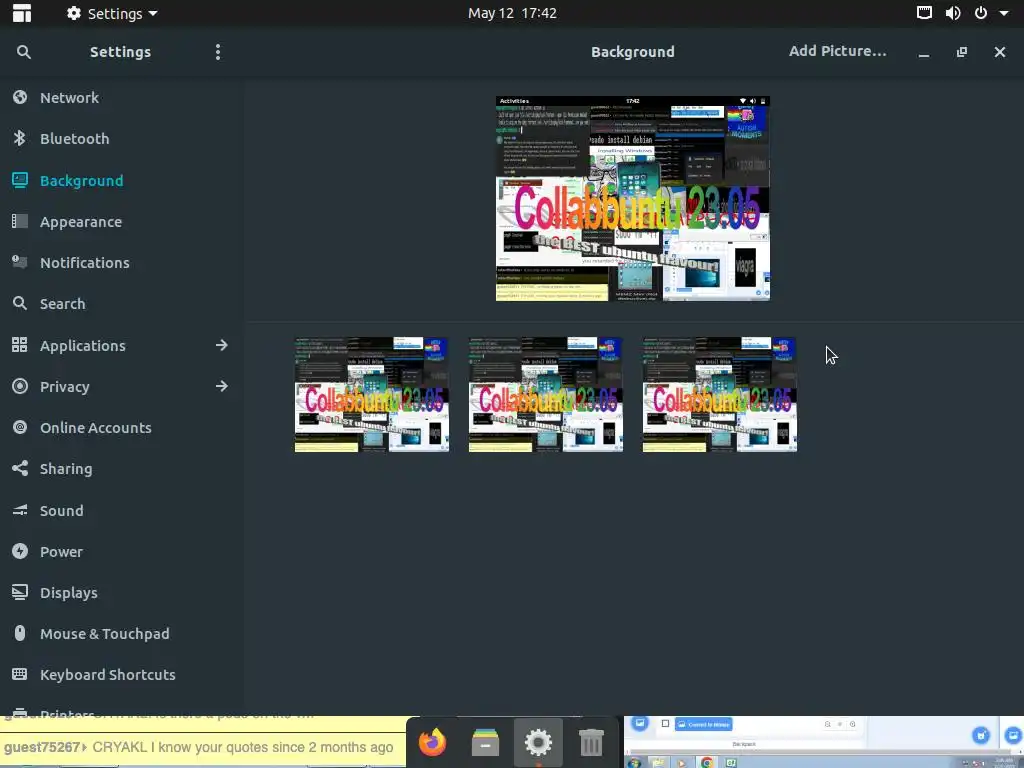Click the Sound sidebar icon
This screenshot has width=1024, height=768.
tap(20, 510)
